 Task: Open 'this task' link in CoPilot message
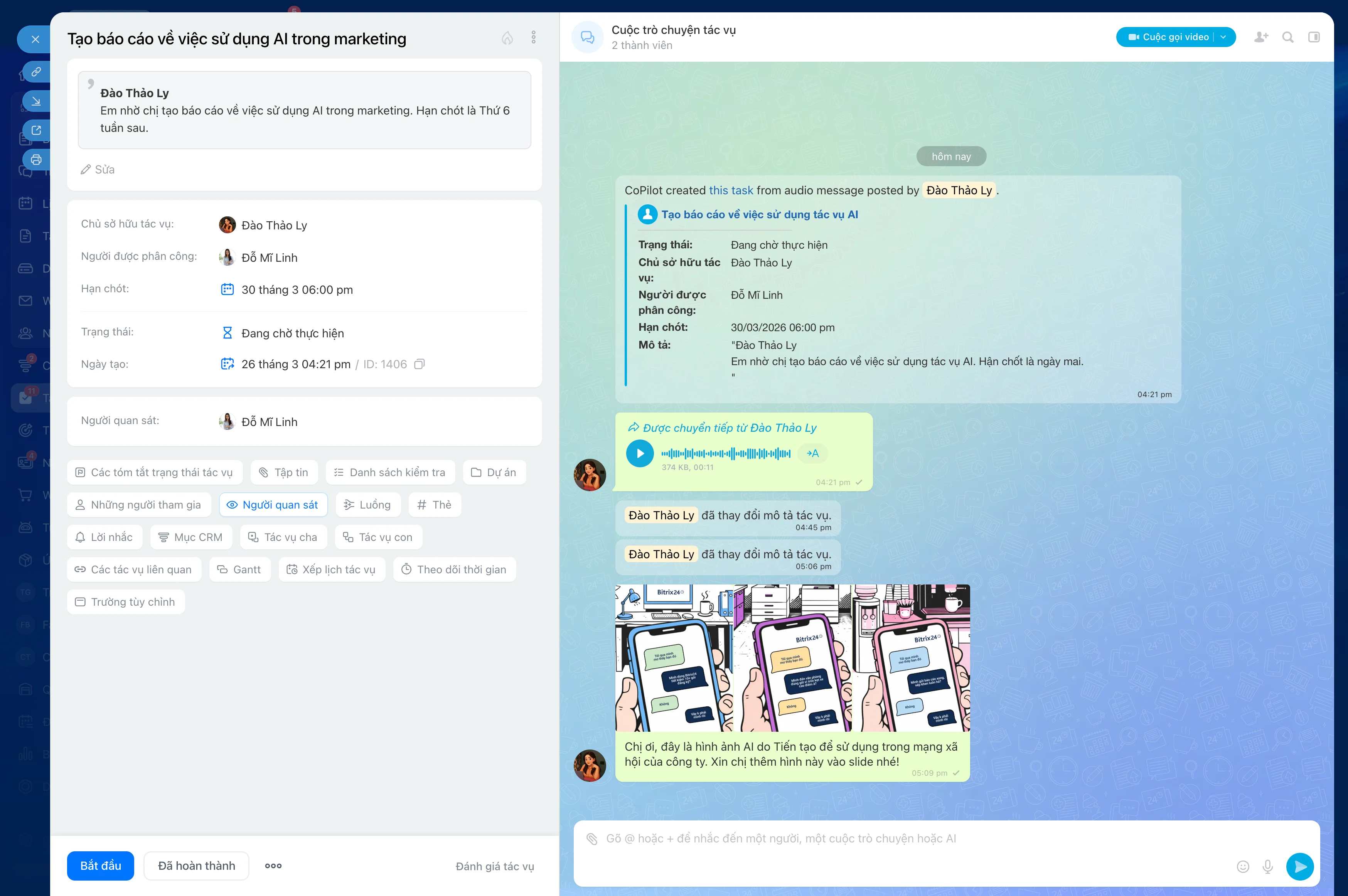click(x=731, y=191)
